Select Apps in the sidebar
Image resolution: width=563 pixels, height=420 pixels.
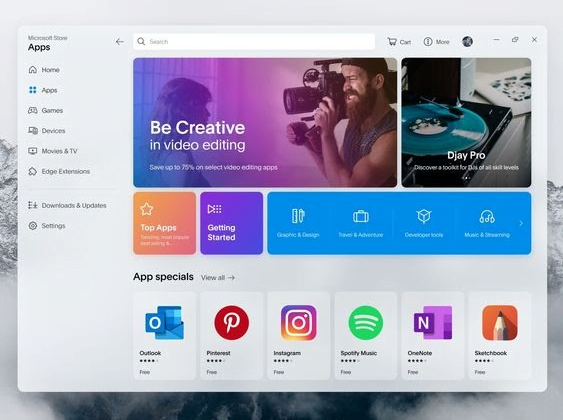click(43, 90)
